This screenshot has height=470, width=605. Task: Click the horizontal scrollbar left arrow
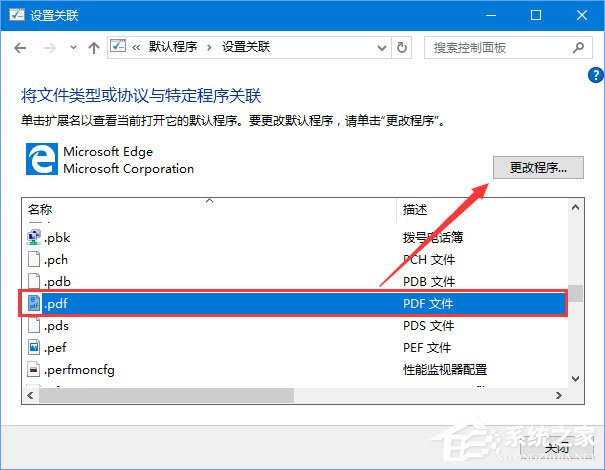[30, 396]
